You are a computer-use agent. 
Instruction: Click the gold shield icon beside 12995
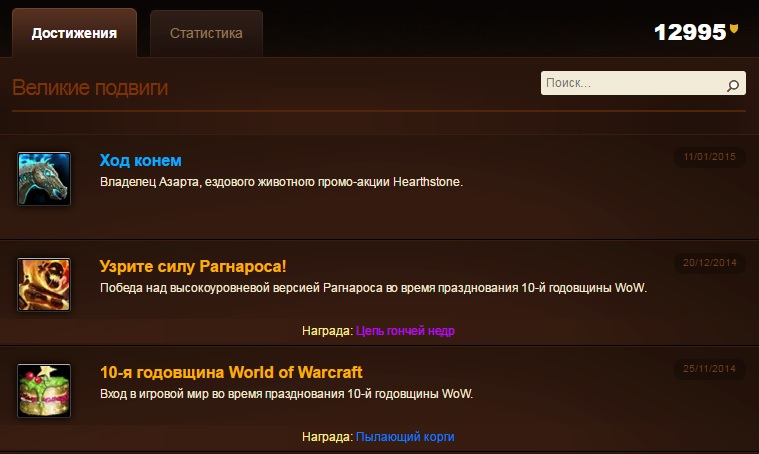click(x=734, y=28)
